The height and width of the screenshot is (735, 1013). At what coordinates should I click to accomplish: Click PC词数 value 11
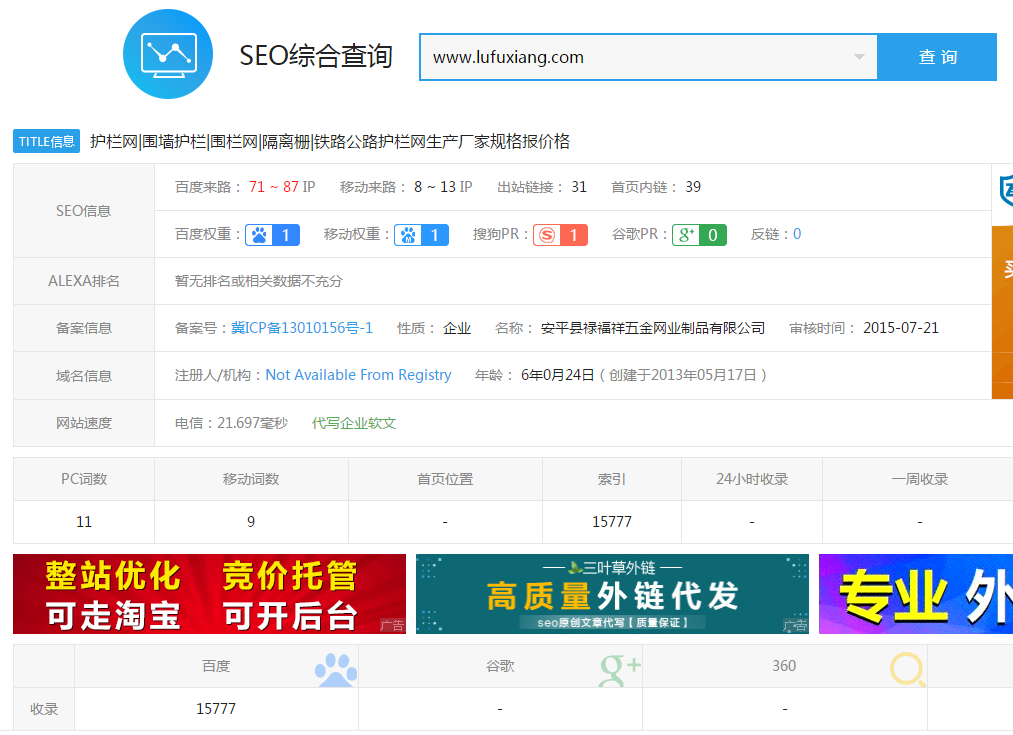(84, 522)
